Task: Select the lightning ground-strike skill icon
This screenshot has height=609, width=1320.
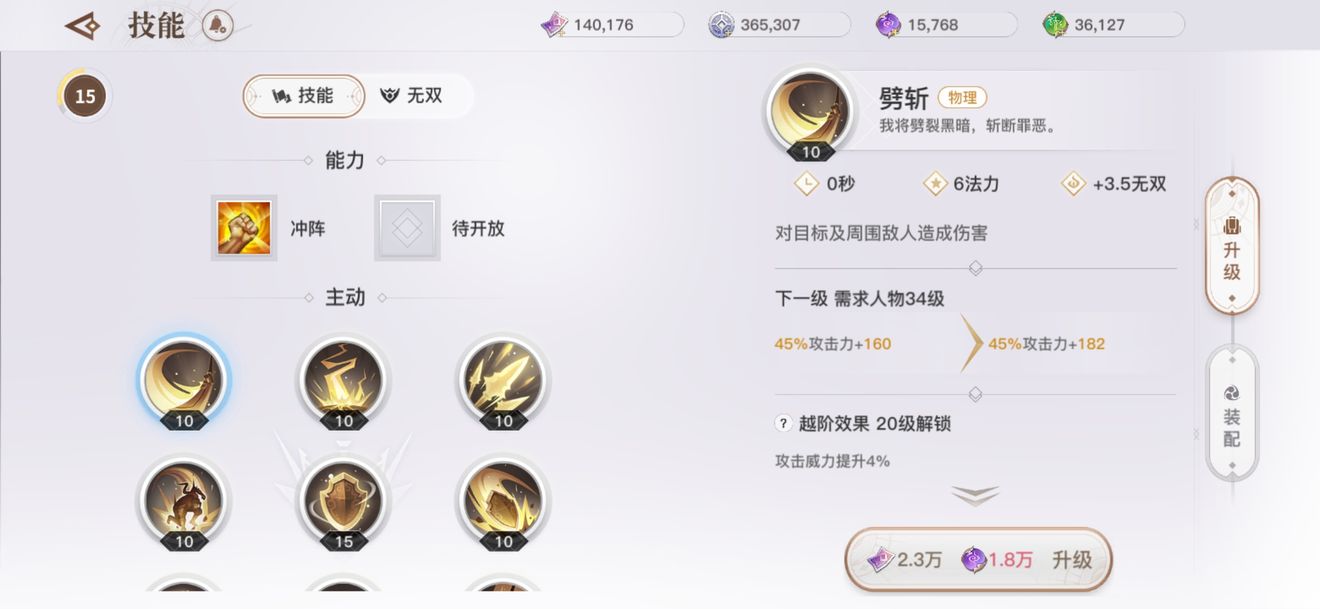Action: pyautogui.click(x=344, y=381)
